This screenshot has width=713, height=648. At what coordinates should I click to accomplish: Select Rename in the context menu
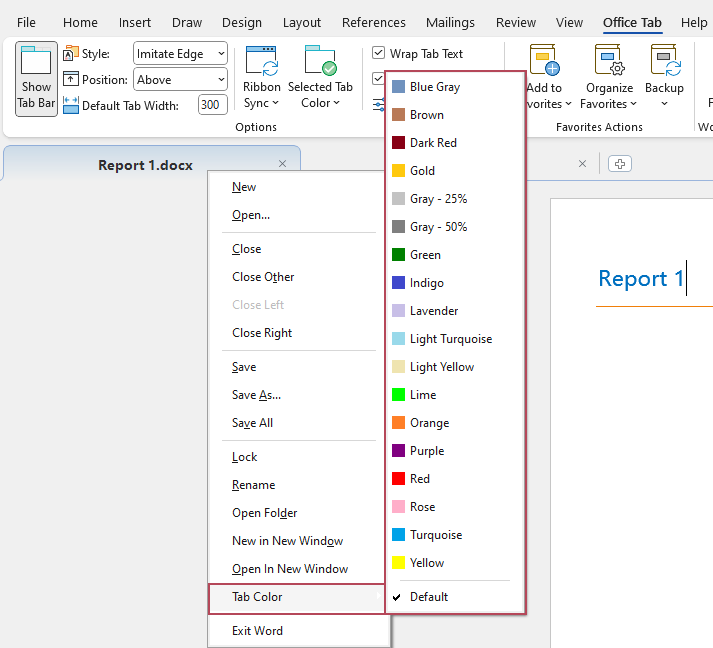(x=253, y=485)
